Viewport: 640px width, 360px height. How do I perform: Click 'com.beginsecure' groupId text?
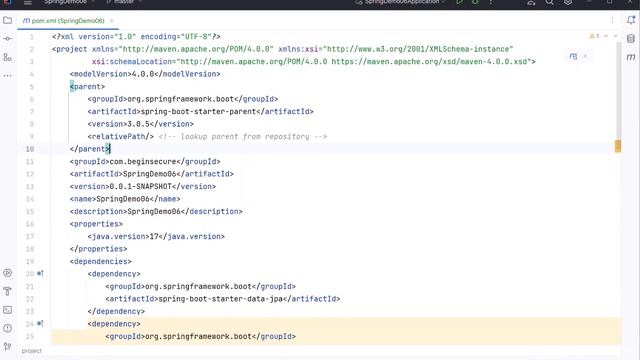click(x=143, y=161)
